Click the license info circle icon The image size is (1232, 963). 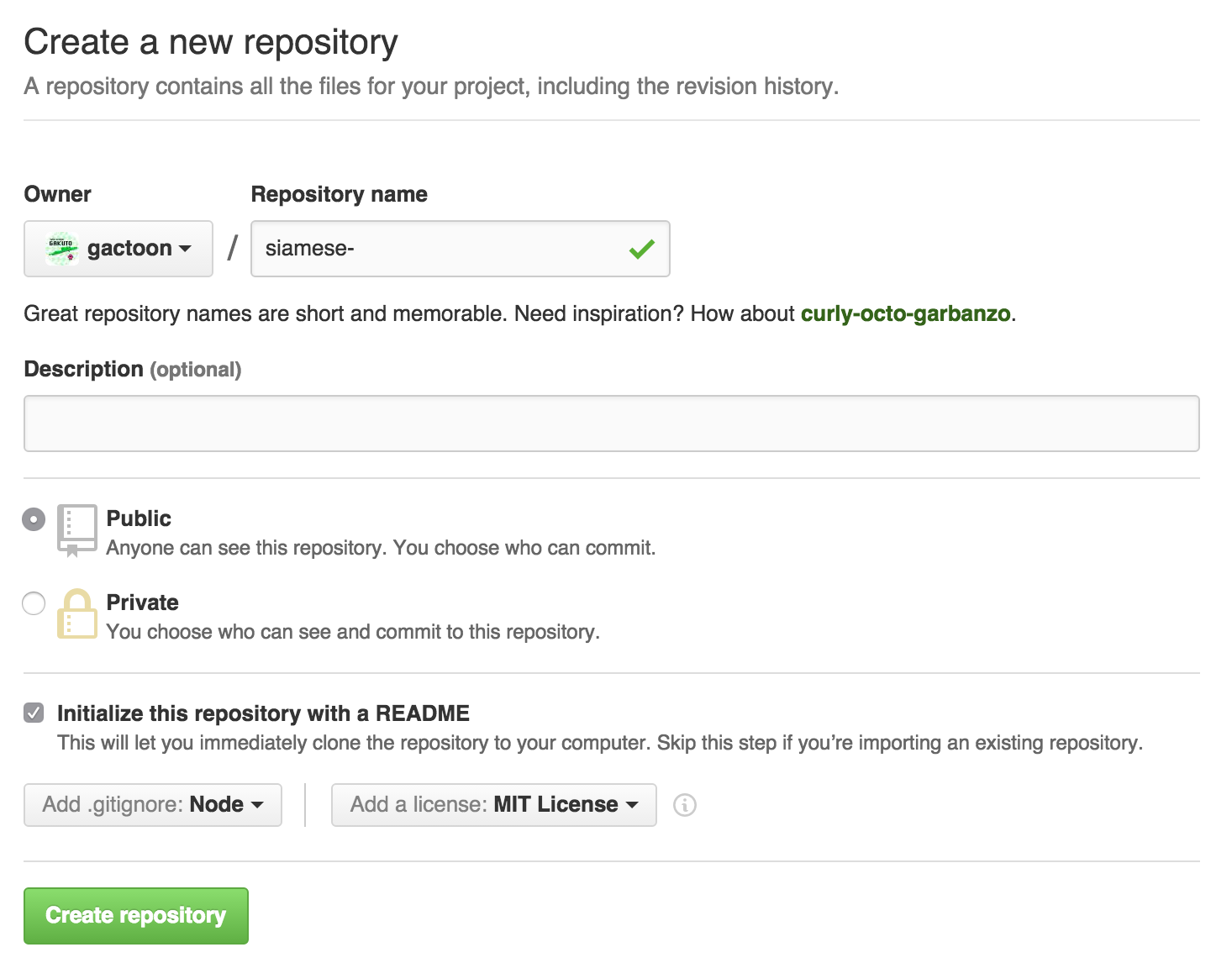coord(685,805)
